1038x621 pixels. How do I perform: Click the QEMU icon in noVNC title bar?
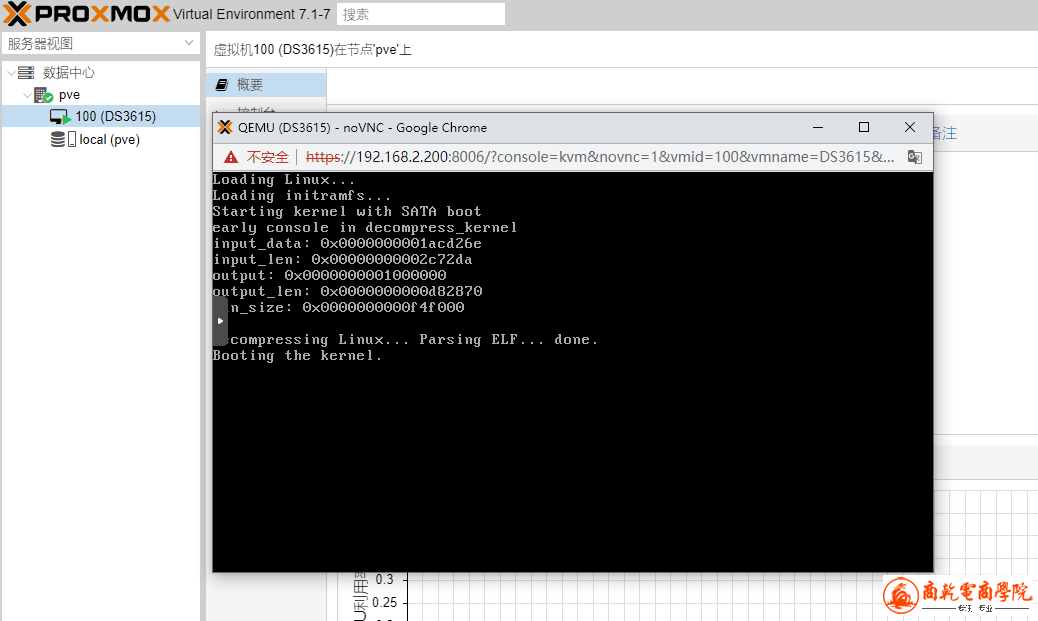click(x=225, y=128)
